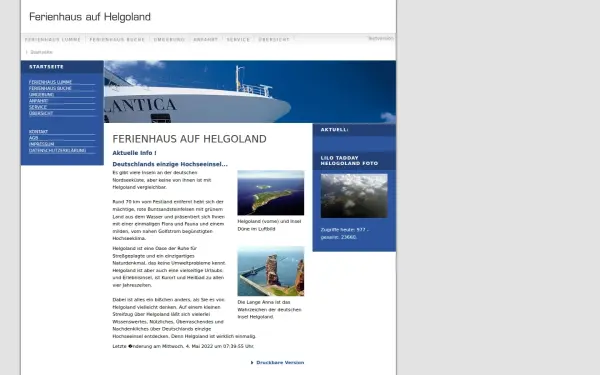This screenshot has width=600, height=375.
Task: Click the Ferienhaus auf Helgoland site title
Action: tap(90, 17)
